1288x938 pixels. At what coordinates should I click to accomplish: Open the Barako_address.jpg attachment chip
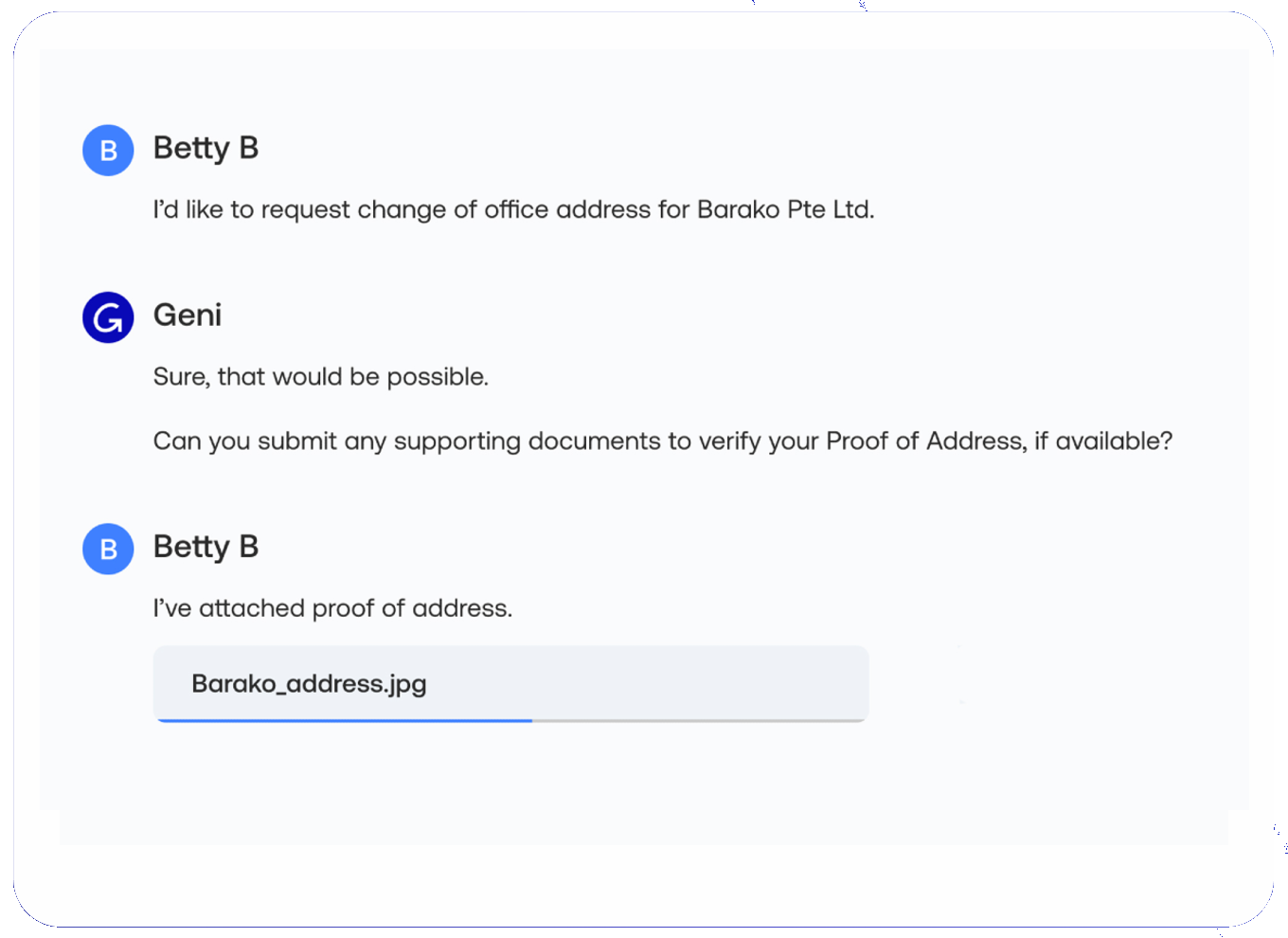(510, 683)
